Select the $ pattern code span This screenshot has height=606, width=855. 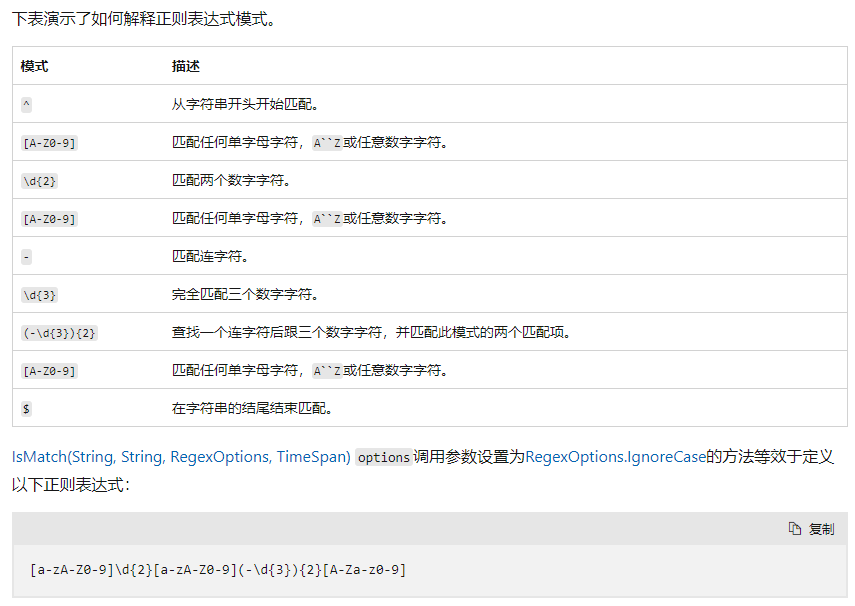coord(24,408)
